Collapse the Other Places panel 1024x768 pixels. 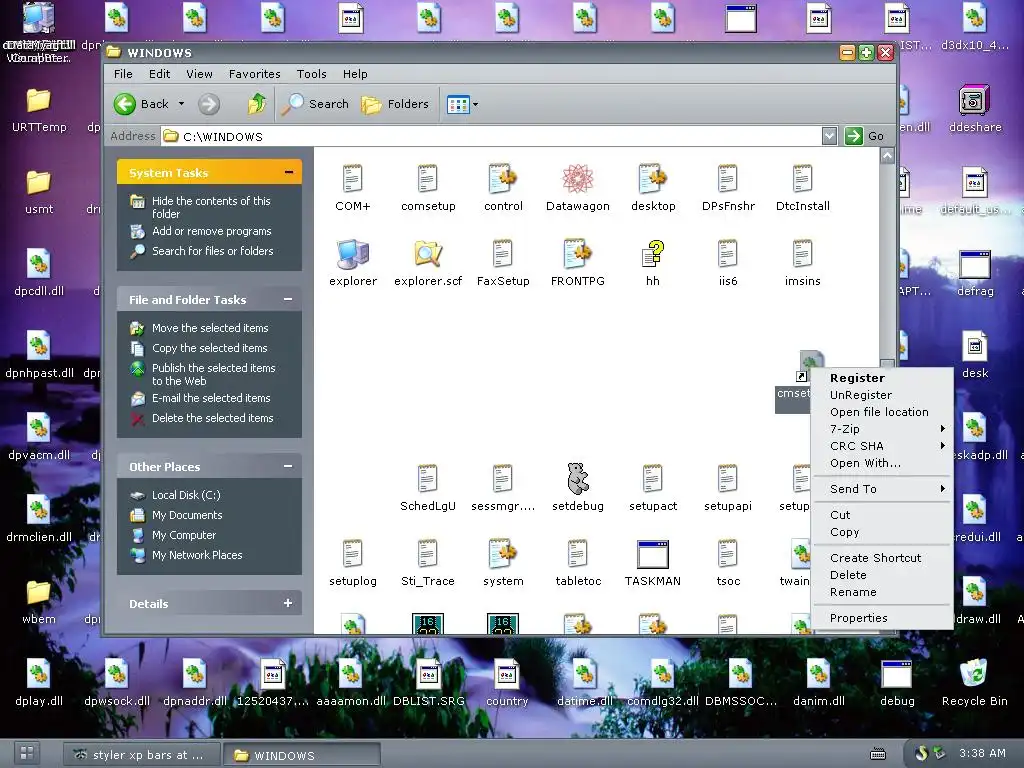pos(288,466)
